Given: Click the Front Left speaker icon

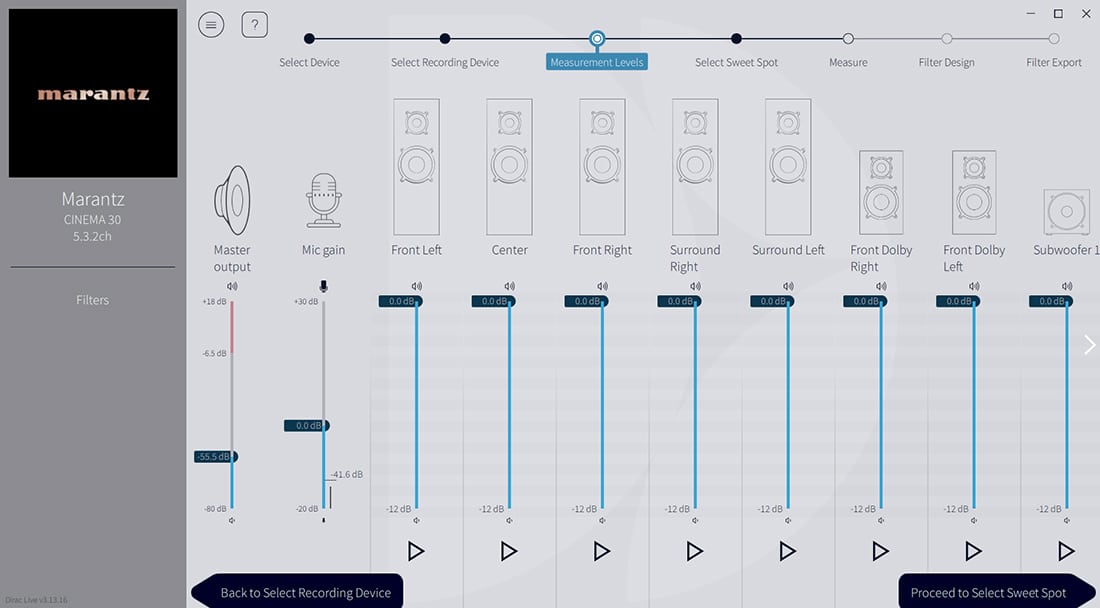Looking at the screenshot, I should click(x=416, y=166).
